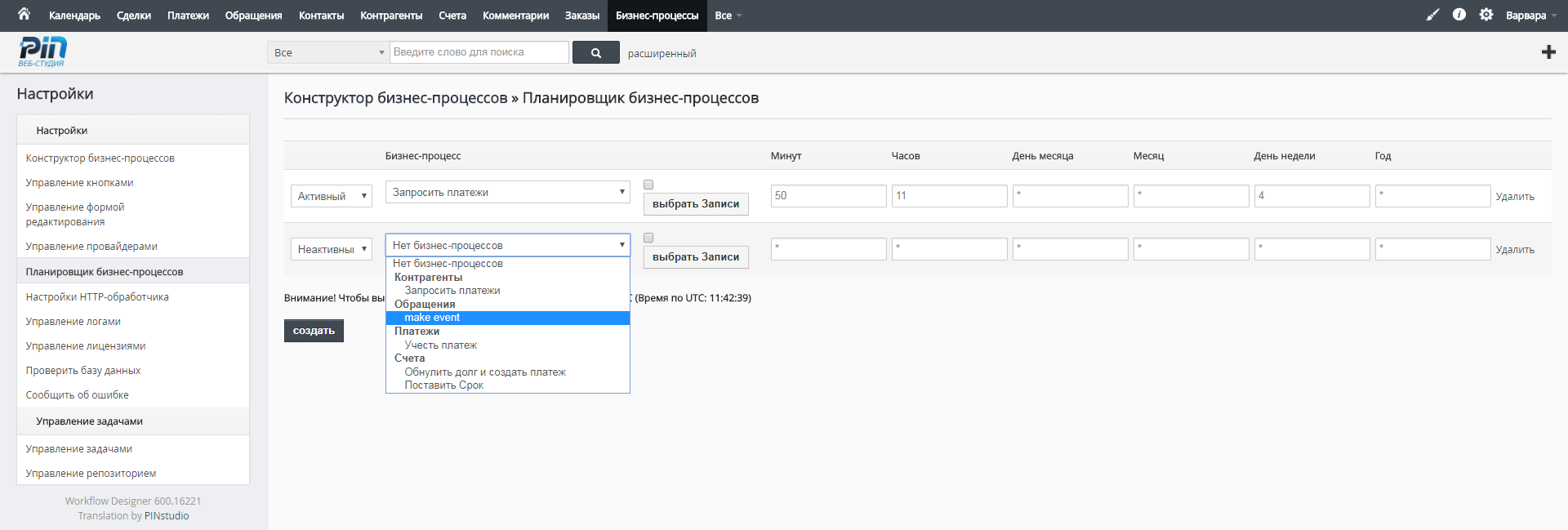Expand the Все search filter dropdown
Image resolution: width=1568 pixels, height=530 pixels.
point(327,52)
